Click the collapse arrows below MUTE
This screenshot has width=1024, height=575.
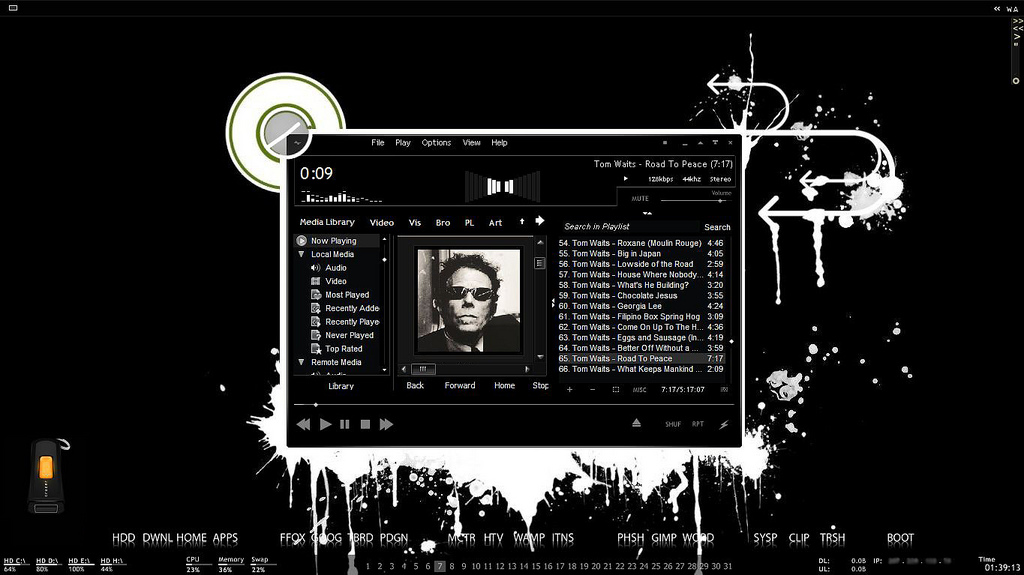pos(647,213)
